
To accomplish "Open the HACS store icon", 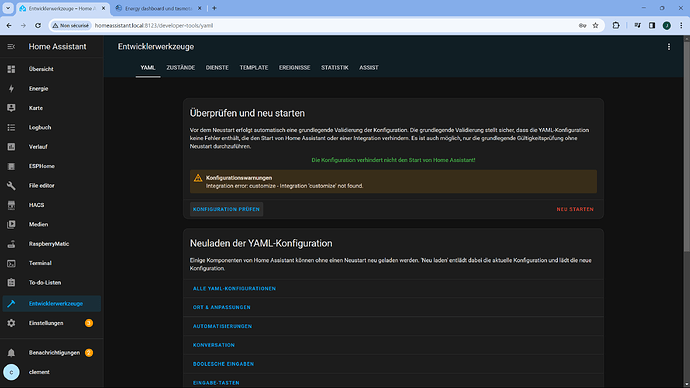I will click(x=11, y=205).
